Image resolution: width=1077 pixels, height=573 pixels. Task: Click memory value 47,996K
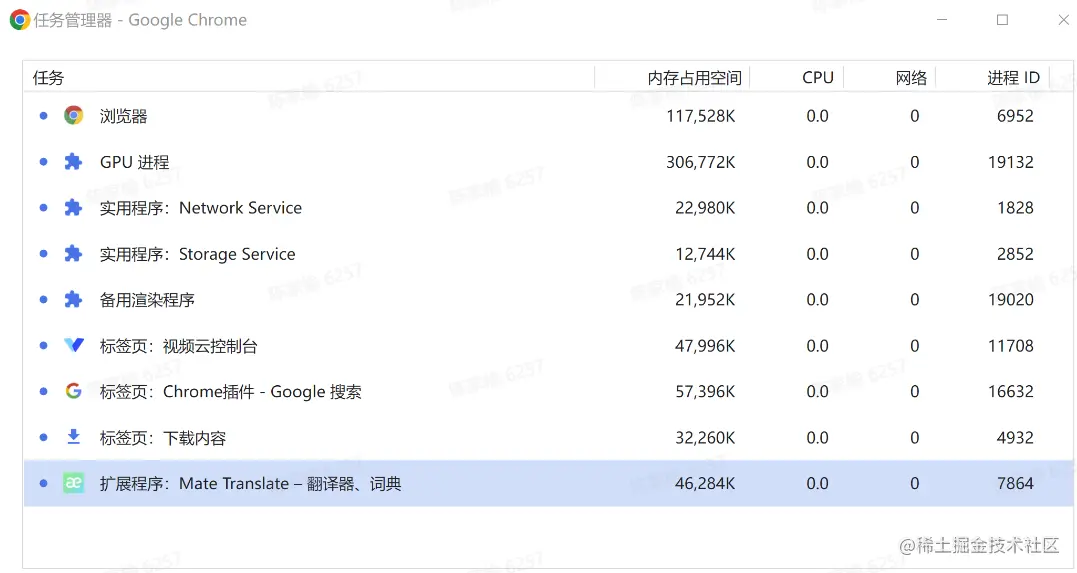pos(705,346)
